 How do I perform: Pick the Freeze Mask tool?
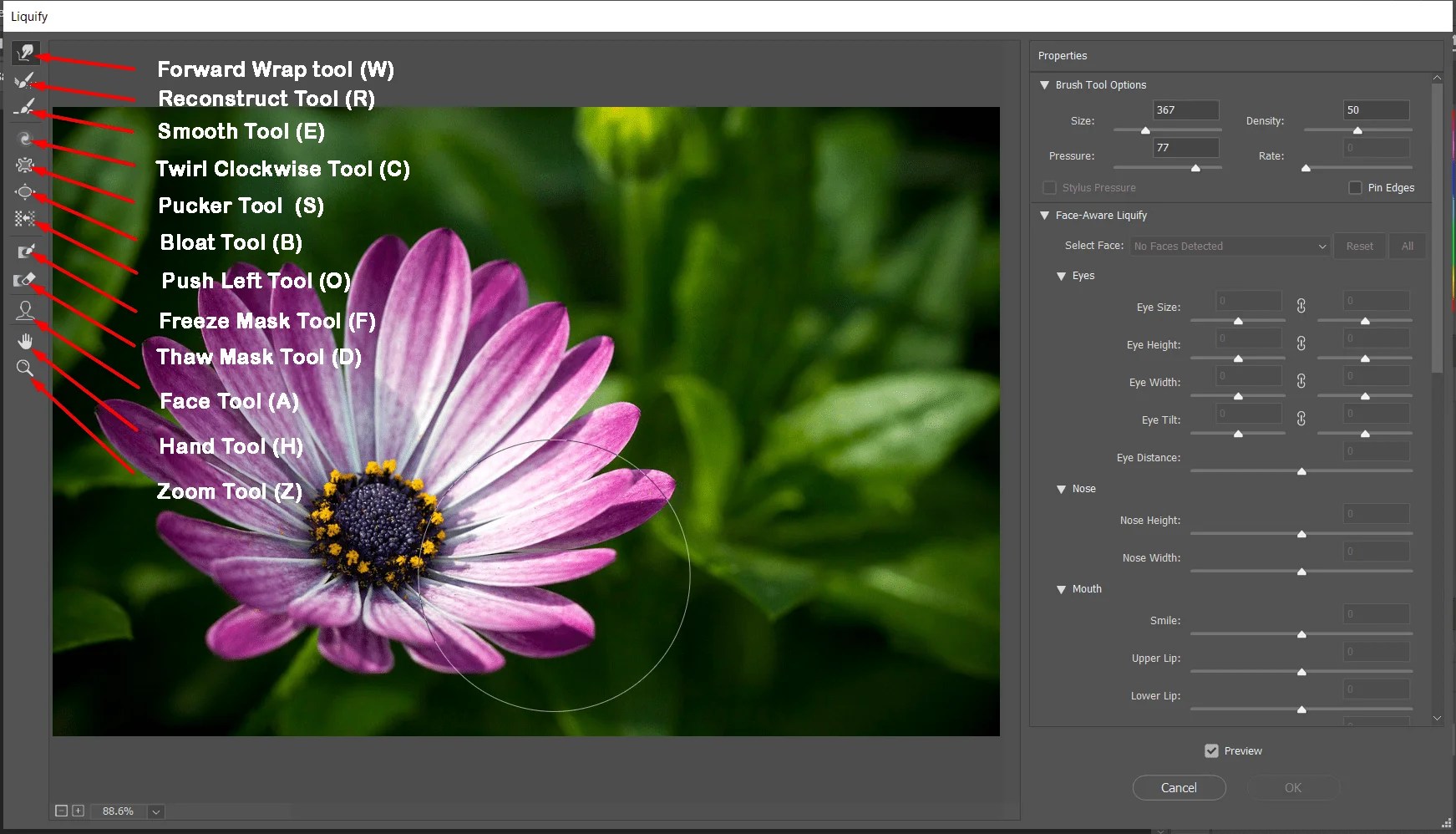point(25,251)
